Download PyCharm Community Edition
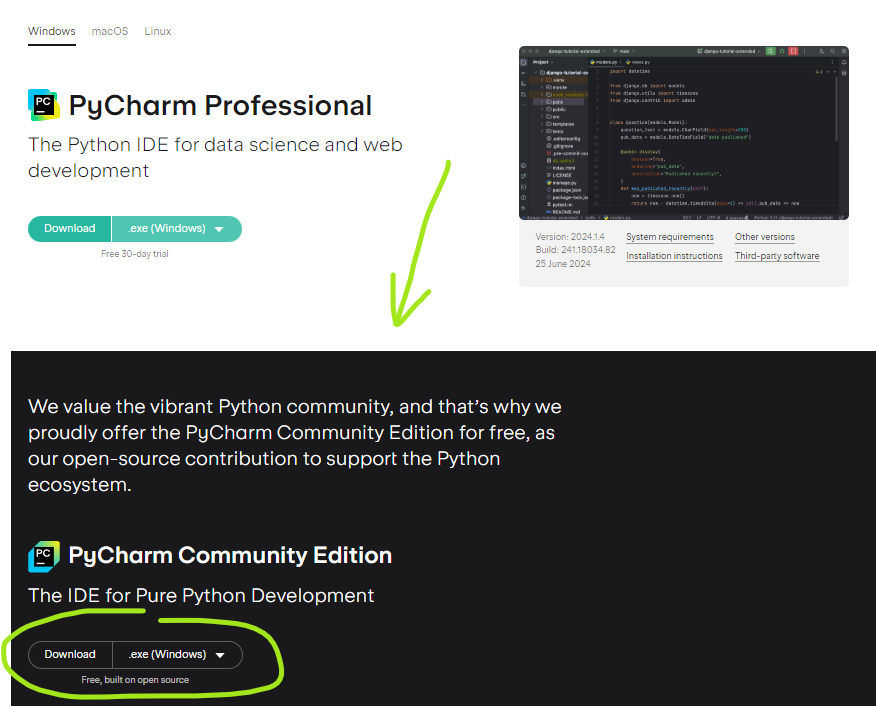Image resolution: width=876 pixels, height=706 pixels. (x=70, y=655)
